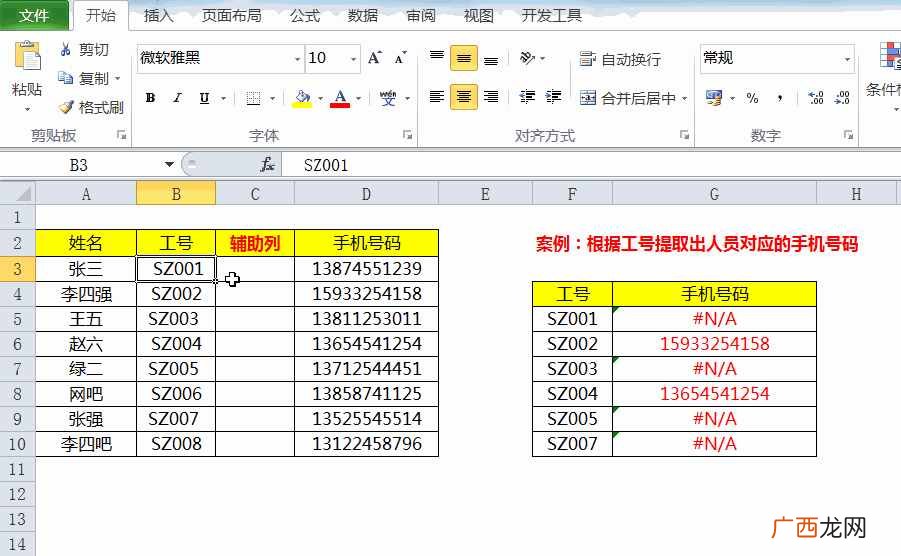Increase font size with the large A
This screenshot has height=556, width=901.
[375, 58]
